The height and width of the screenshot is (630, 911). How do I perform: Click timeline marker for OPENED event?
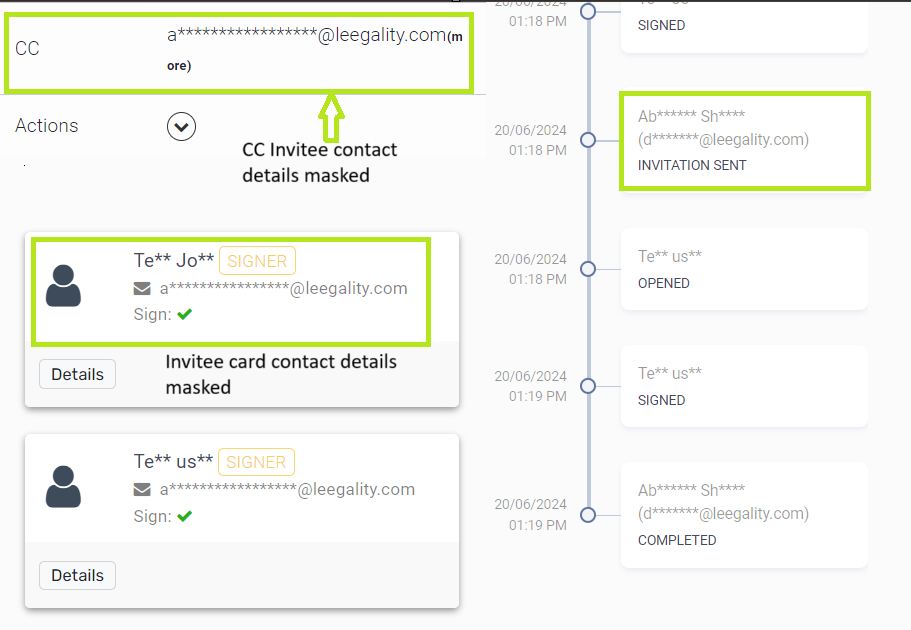pyautogui.click(x=588, y=269)
